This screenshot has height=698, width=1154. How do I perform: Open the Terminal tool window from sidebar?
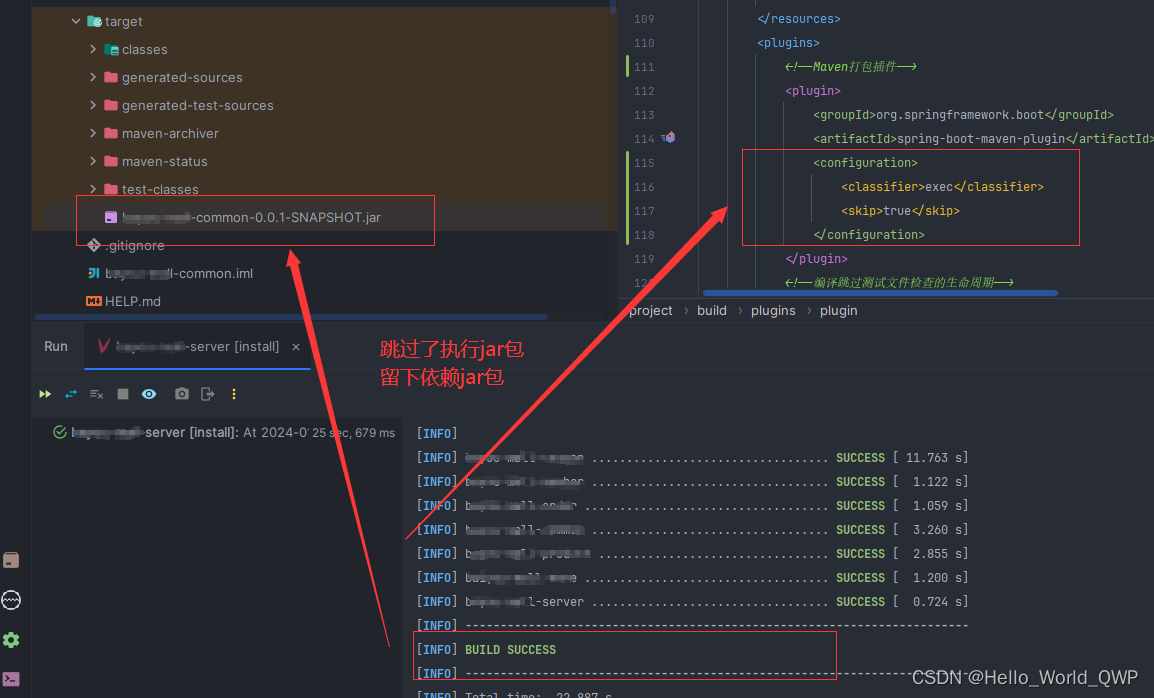tap(12, 679)
